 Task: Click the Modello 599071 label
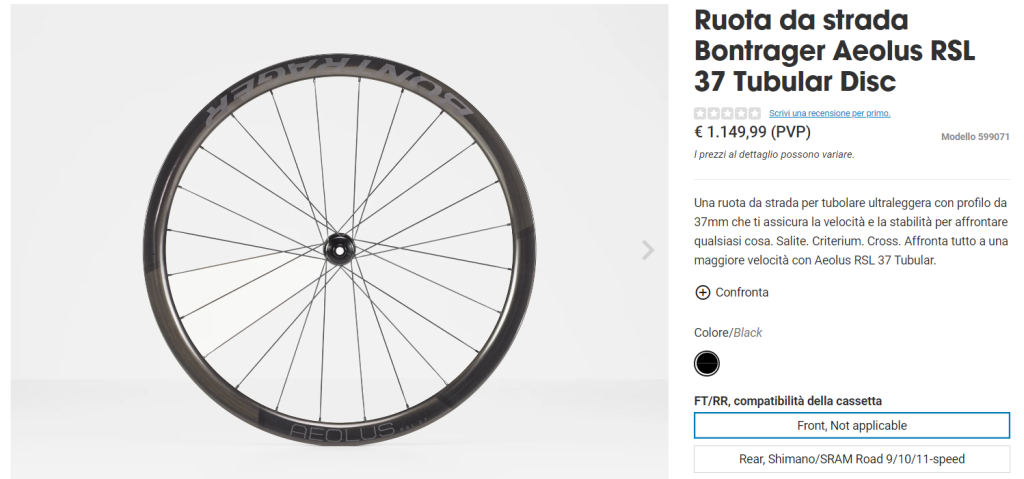tap(975, 137)
